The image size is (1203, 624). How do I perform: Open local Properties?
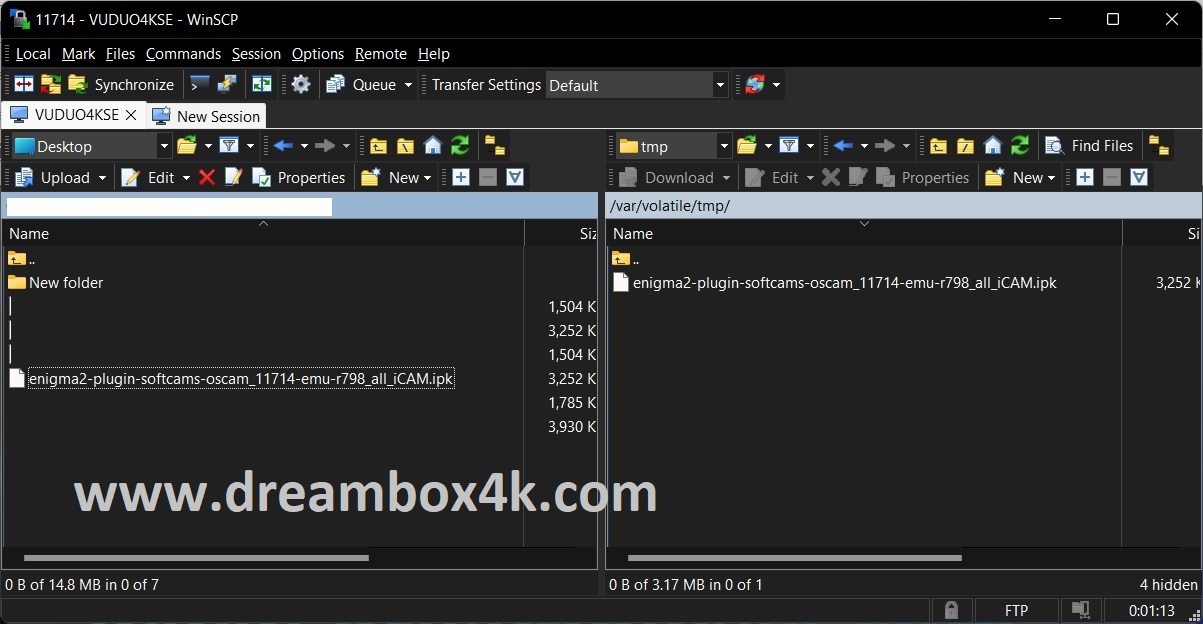click(299, 177)
